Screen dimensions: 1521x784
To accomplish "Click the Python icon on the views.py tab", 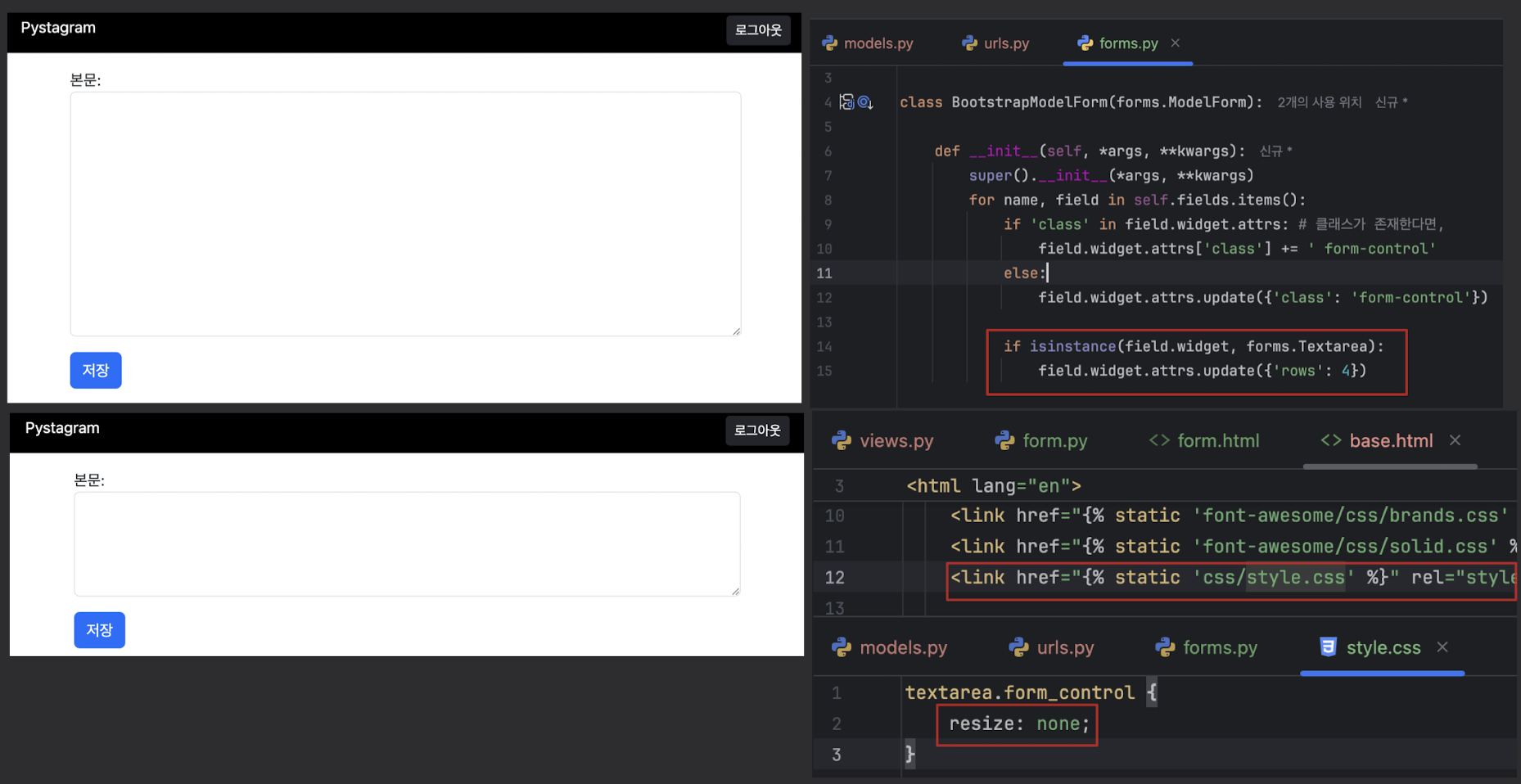I will pyautogui.click(x=842, y=440).
